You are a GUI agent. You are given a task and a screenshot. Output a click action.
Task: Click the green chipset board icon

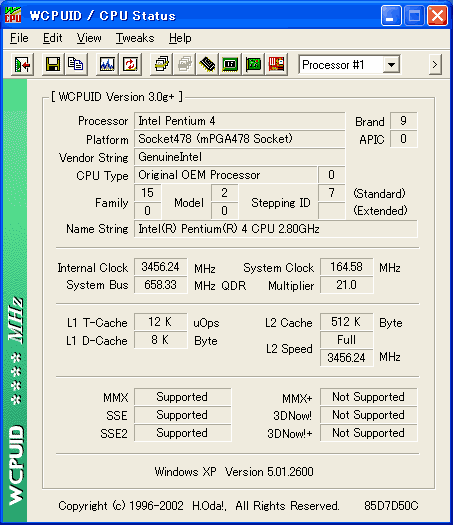tap(230, 64)
